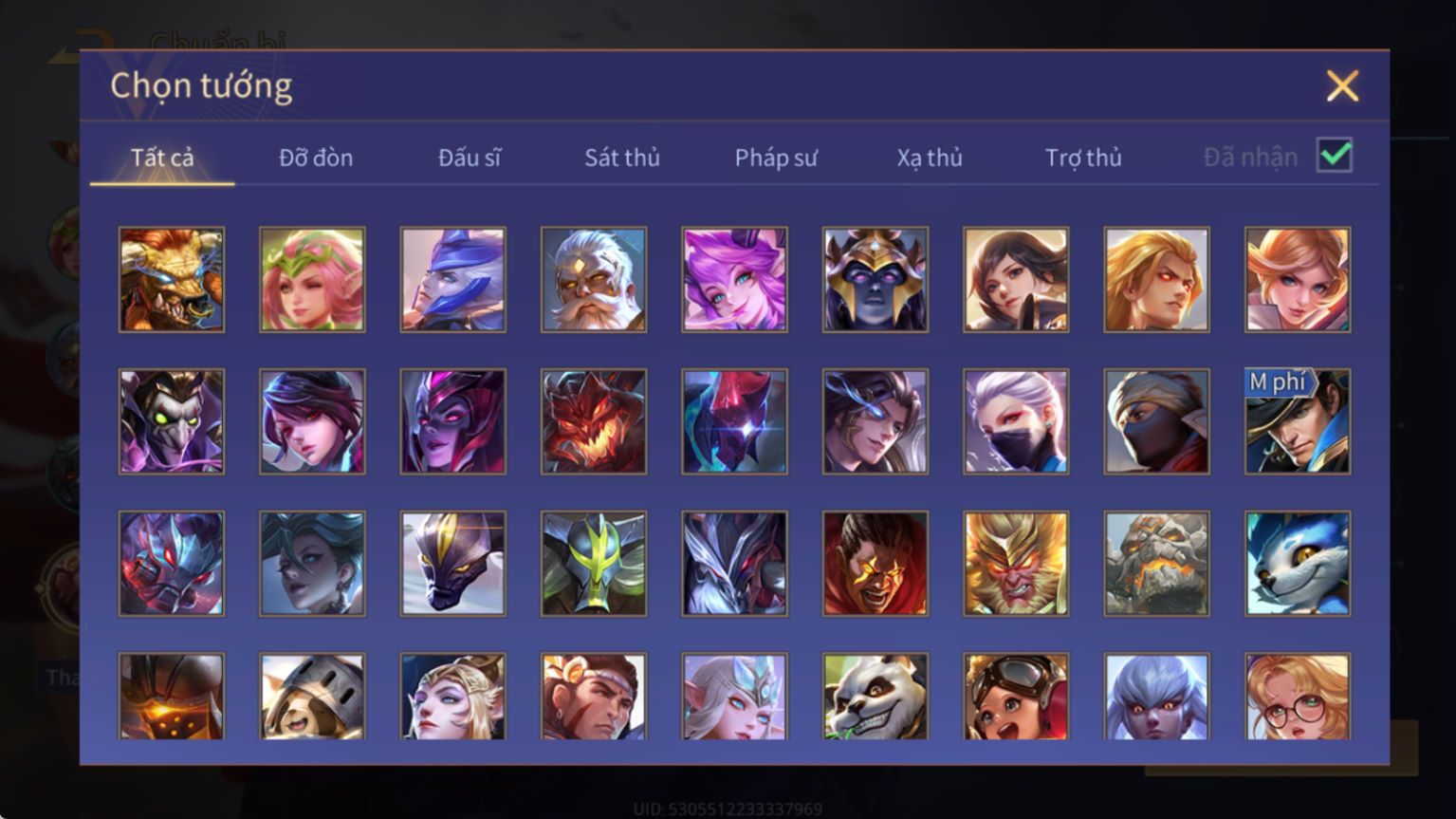Screen dimensions: 1456x819
Task: Pick the panda hero portrait
Action: tap(875, 696)
